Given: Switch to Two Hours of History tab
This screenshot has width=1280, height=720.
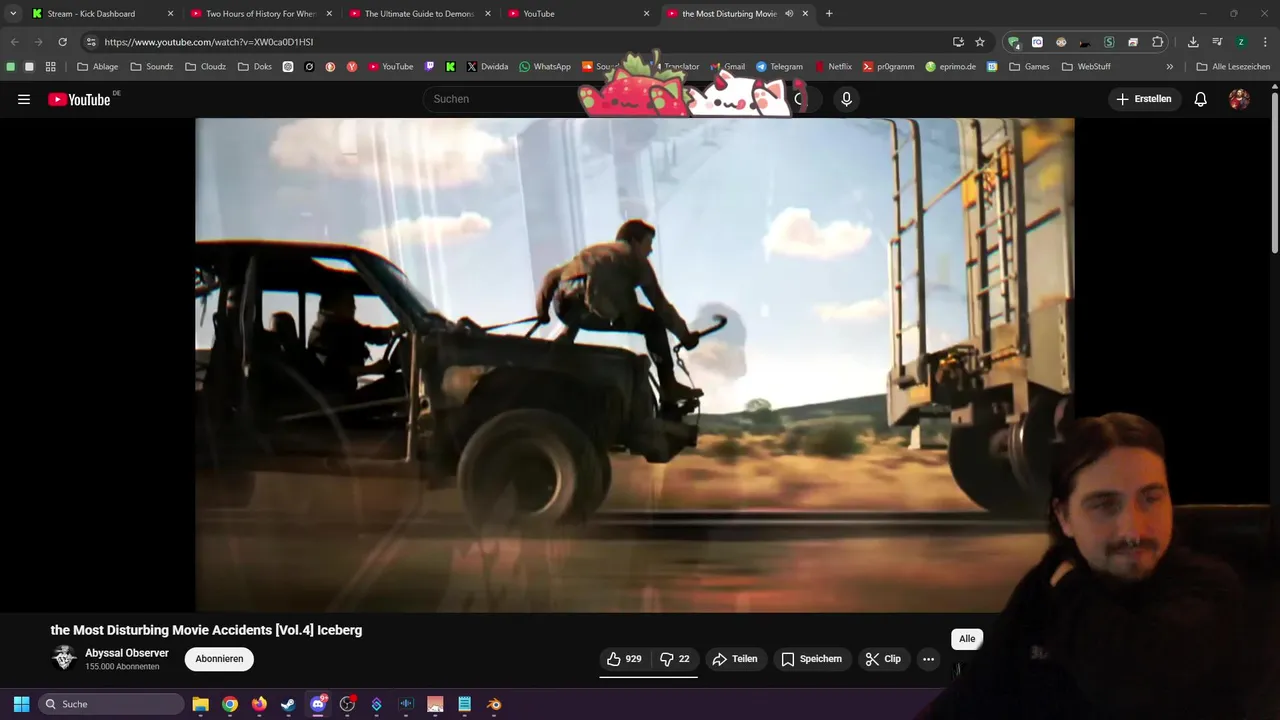Looking at the screenshot, I should (260, 14).
